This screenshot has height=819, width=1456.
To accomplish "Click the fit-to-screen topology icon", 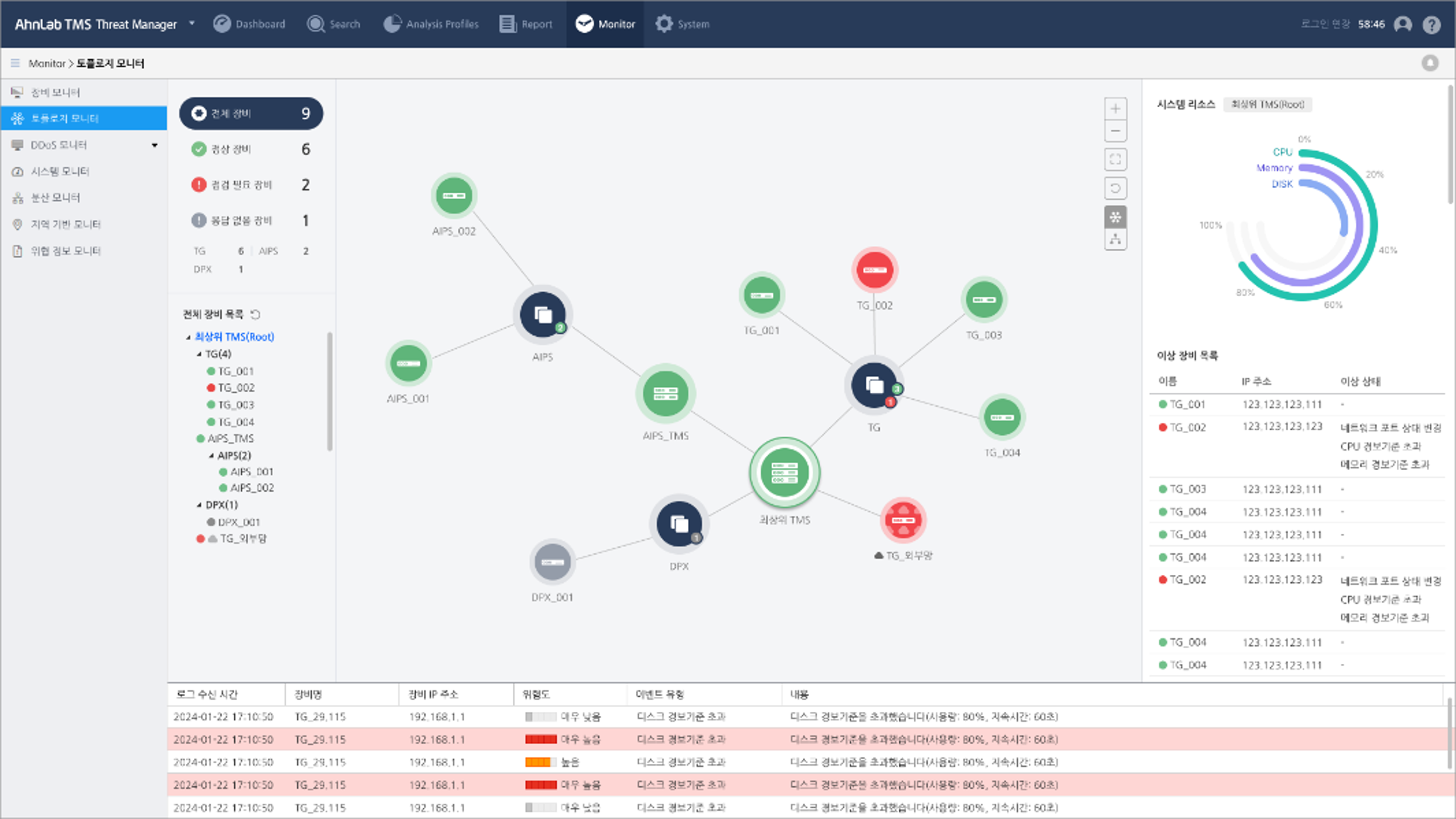I will click(1115, 159).
